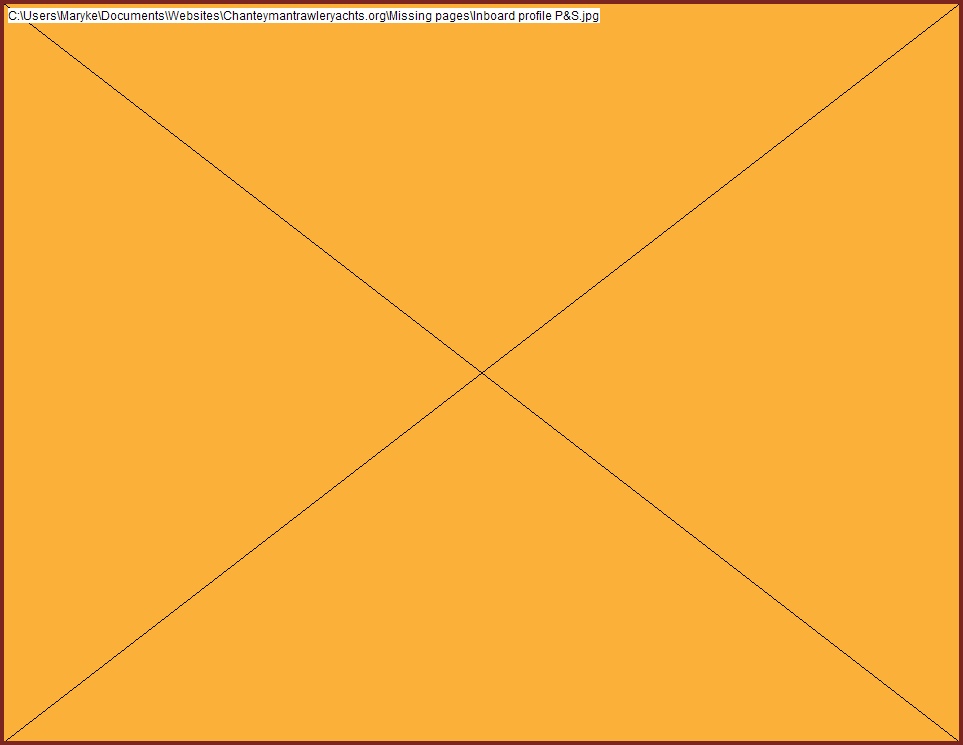The width and height of the screenshot is (963, 745).
Task: Click the file path label at top
Action: click(x=303, y=17)
